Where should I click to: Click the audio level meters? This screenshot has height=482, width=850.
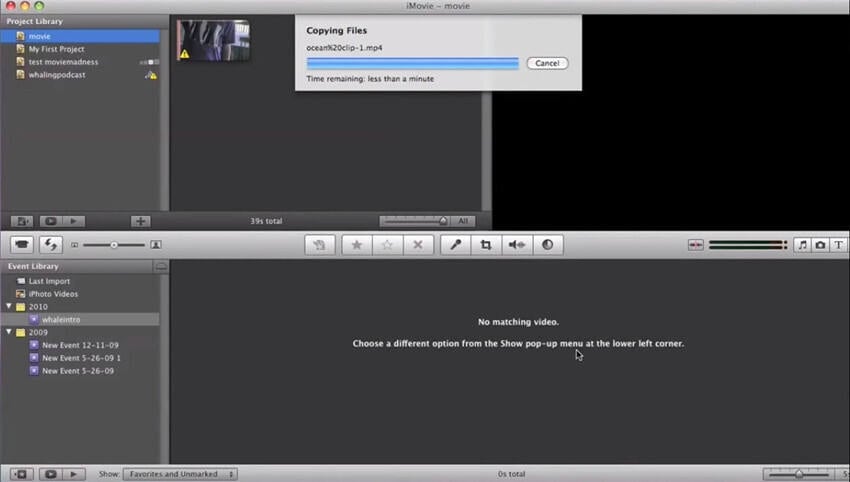748,245
